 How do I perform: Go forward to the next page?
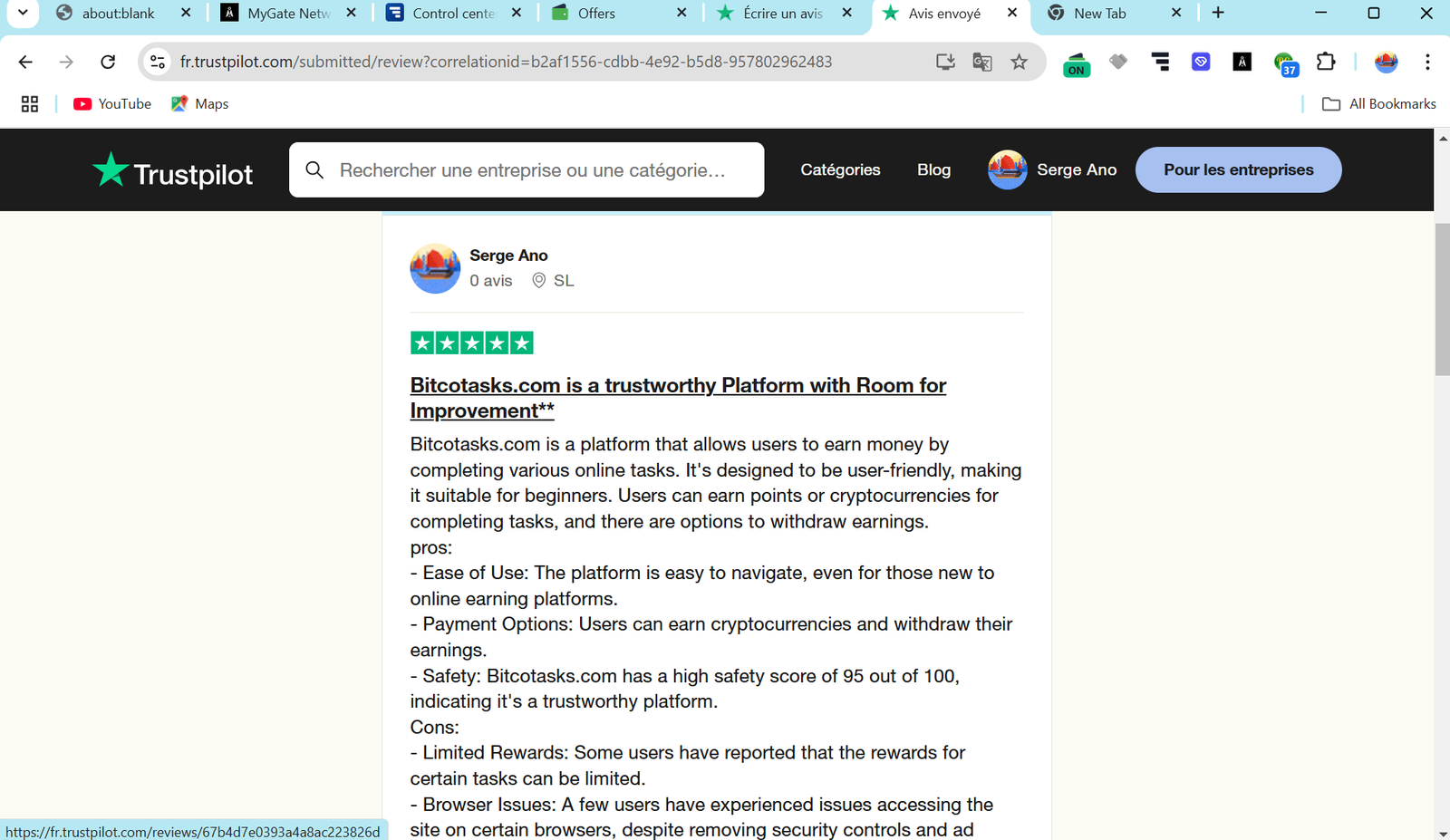(66, 62)
